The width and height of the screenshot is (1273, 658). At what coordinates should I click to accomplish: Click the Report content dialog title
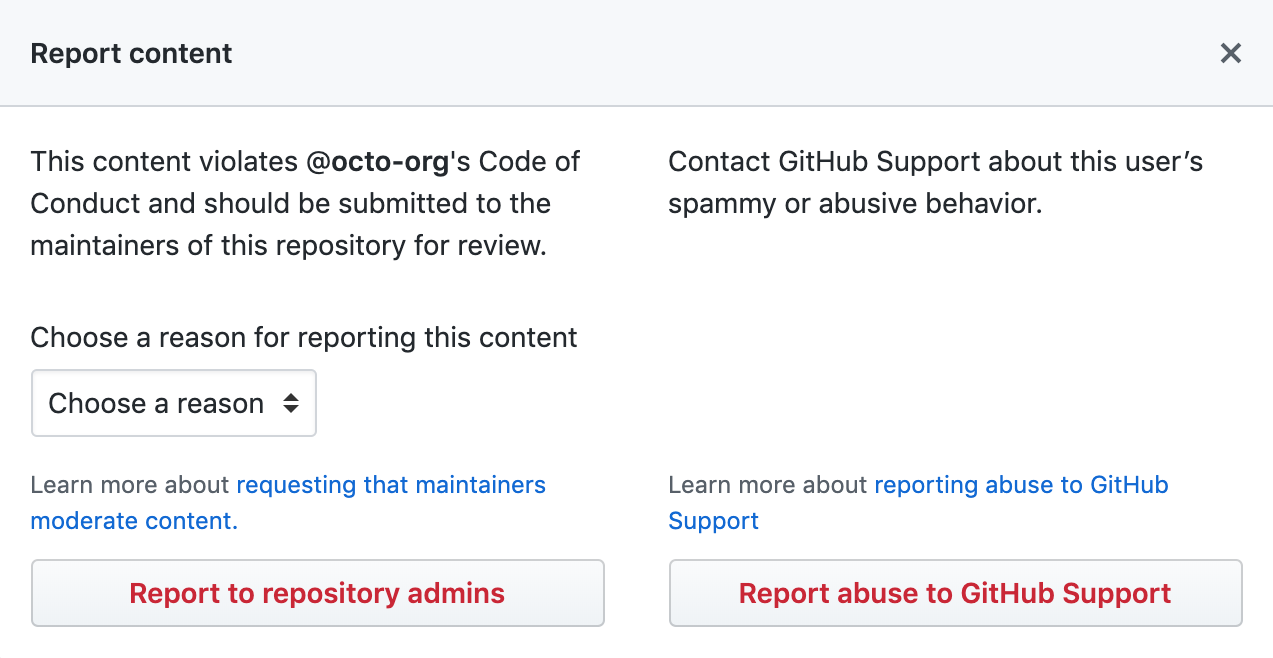[130, 53]
